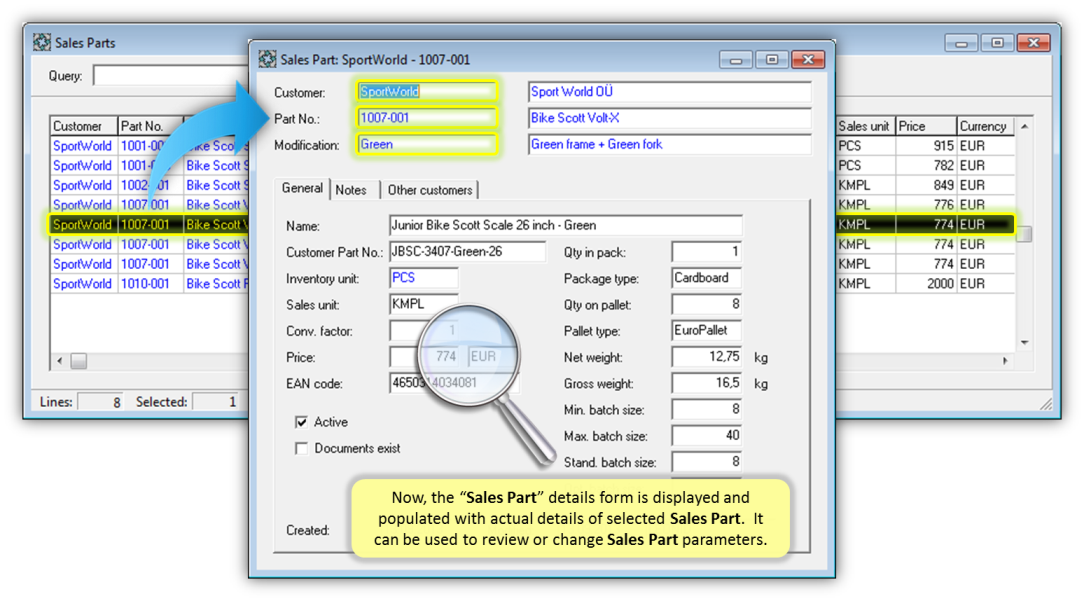Sort by the Price column header
The width and height of the screenshot is (1084, 601).
point(926,126)
